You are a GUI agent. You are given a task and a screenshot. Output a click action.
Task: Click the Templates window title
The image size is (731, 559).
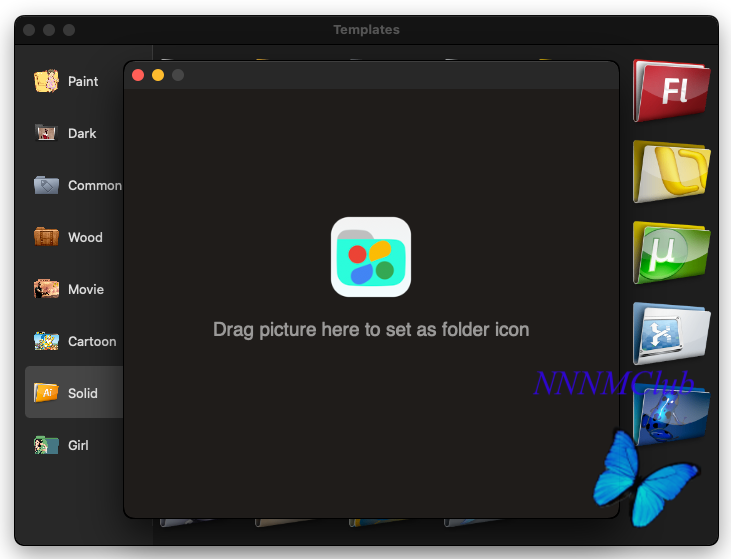click(x=366, y=29)
